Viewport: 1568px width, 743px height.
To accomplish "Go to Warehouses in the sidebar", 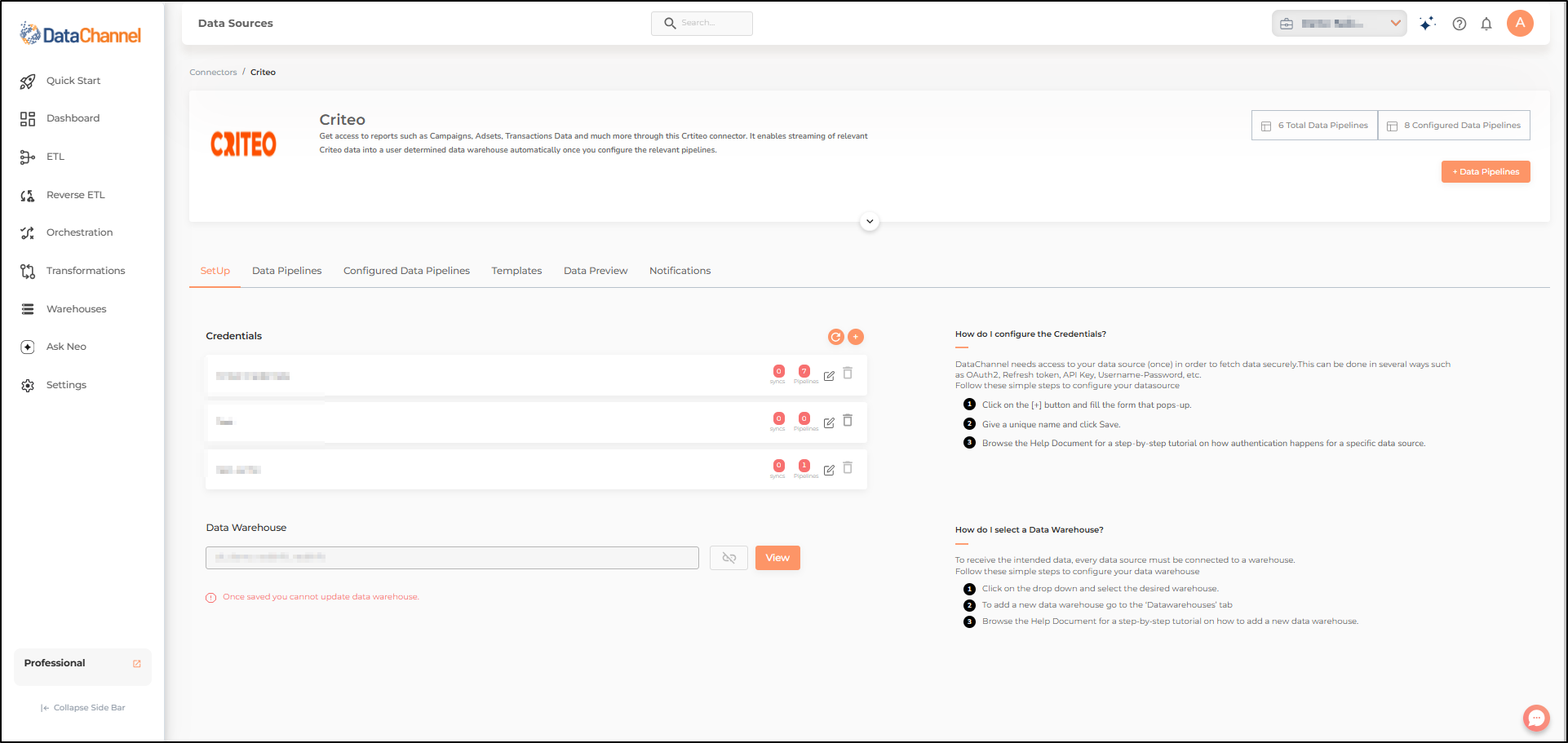I will (x=76, y=309).
